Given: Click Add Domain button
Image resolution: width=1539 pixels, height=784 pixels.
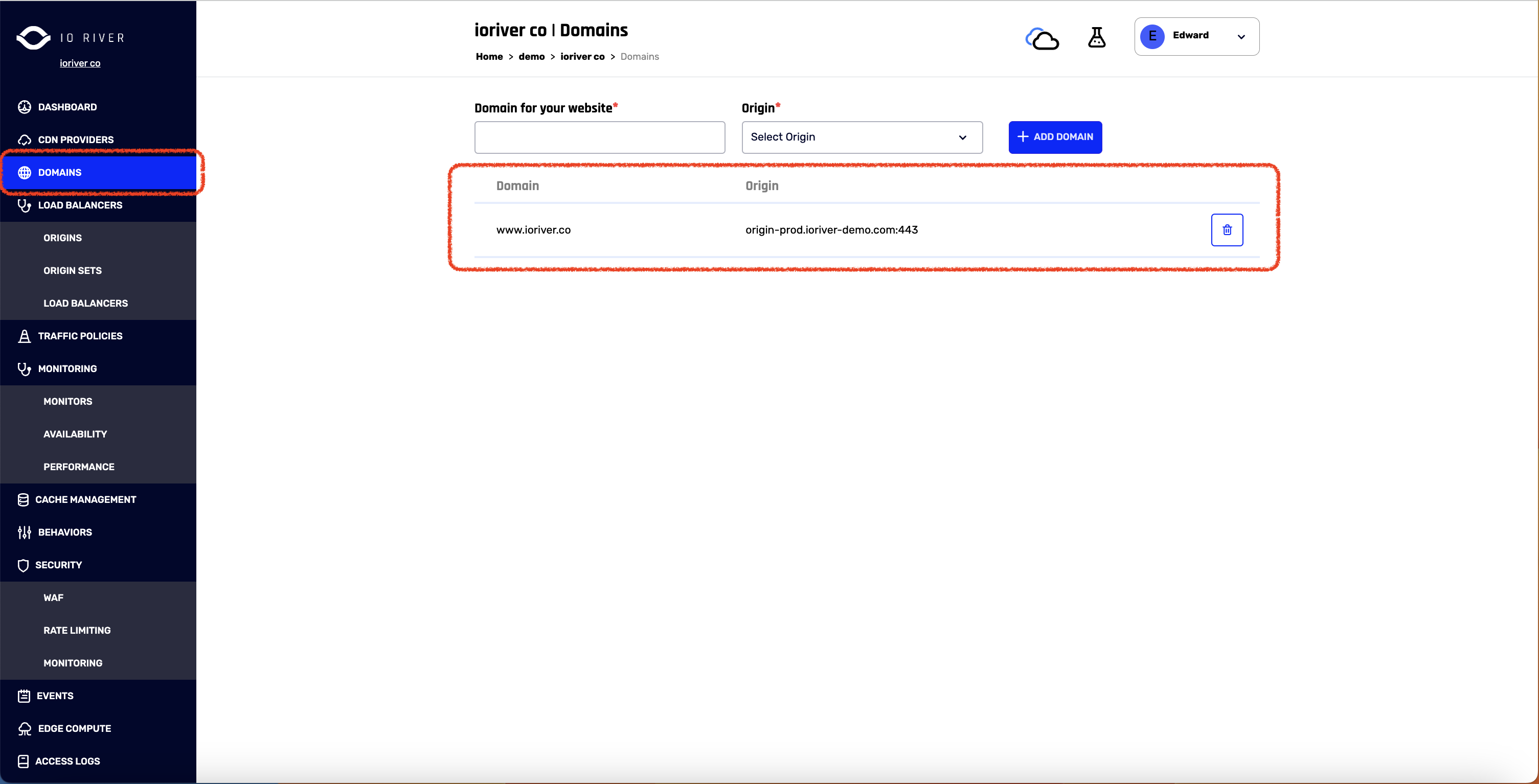Looking at the screenshot, I should coord(1055,137).
